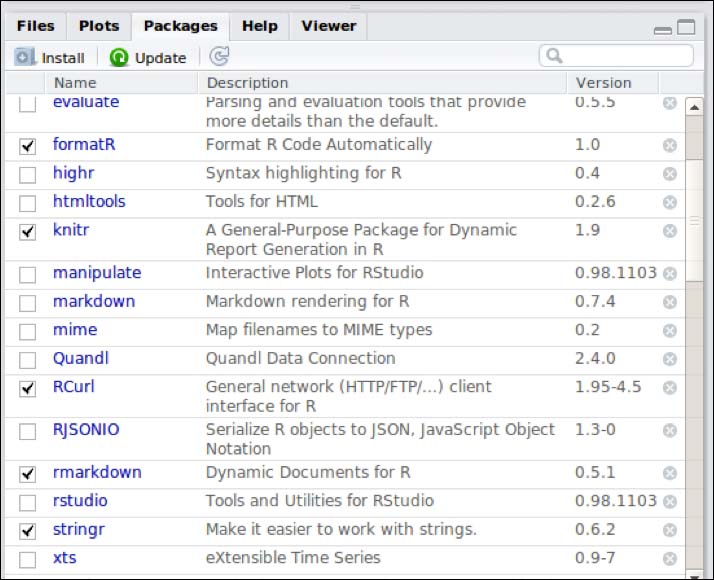Click the Install label text

(63, 58)
